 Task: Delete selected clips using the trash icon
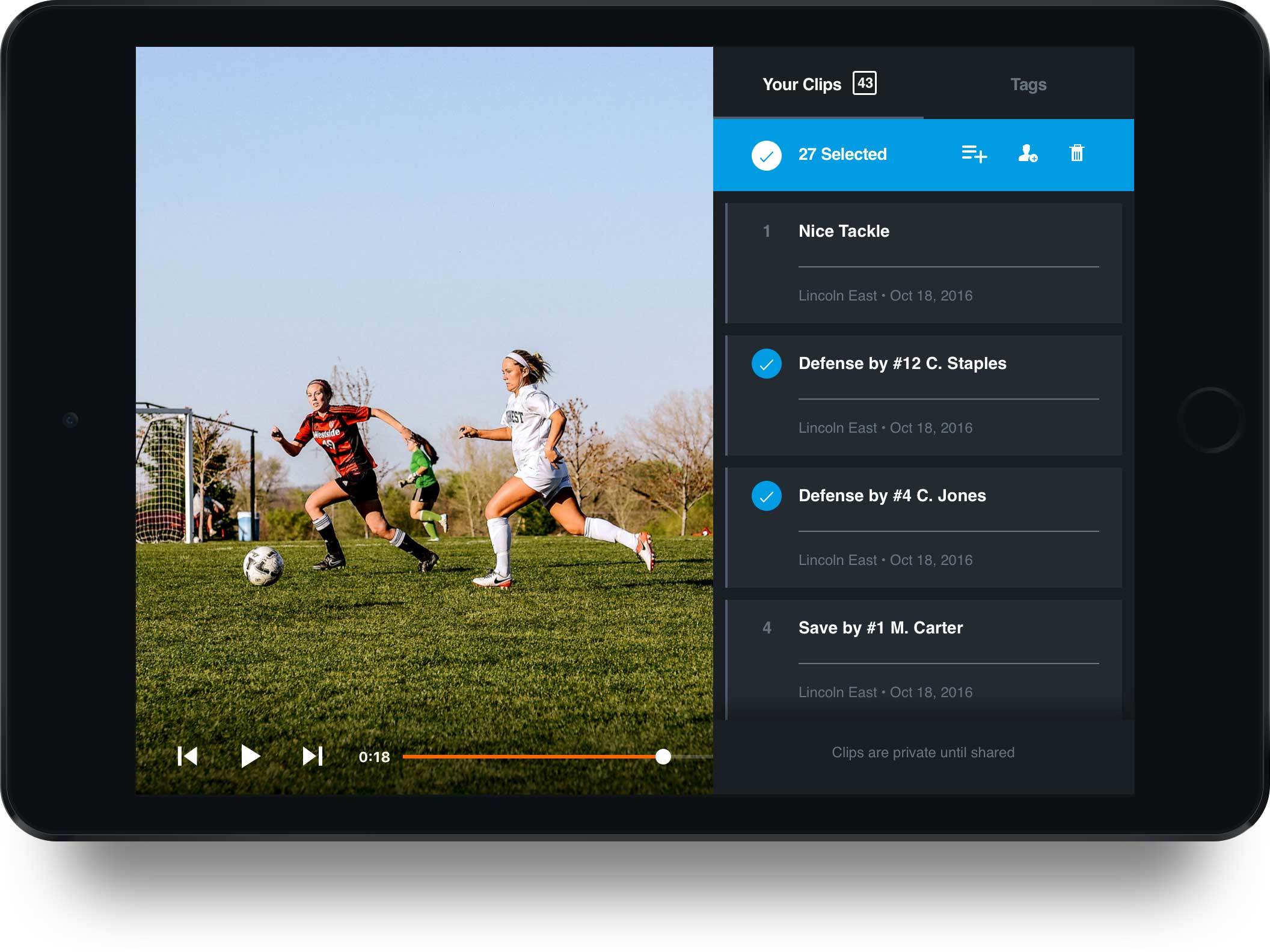[1076, 154]
